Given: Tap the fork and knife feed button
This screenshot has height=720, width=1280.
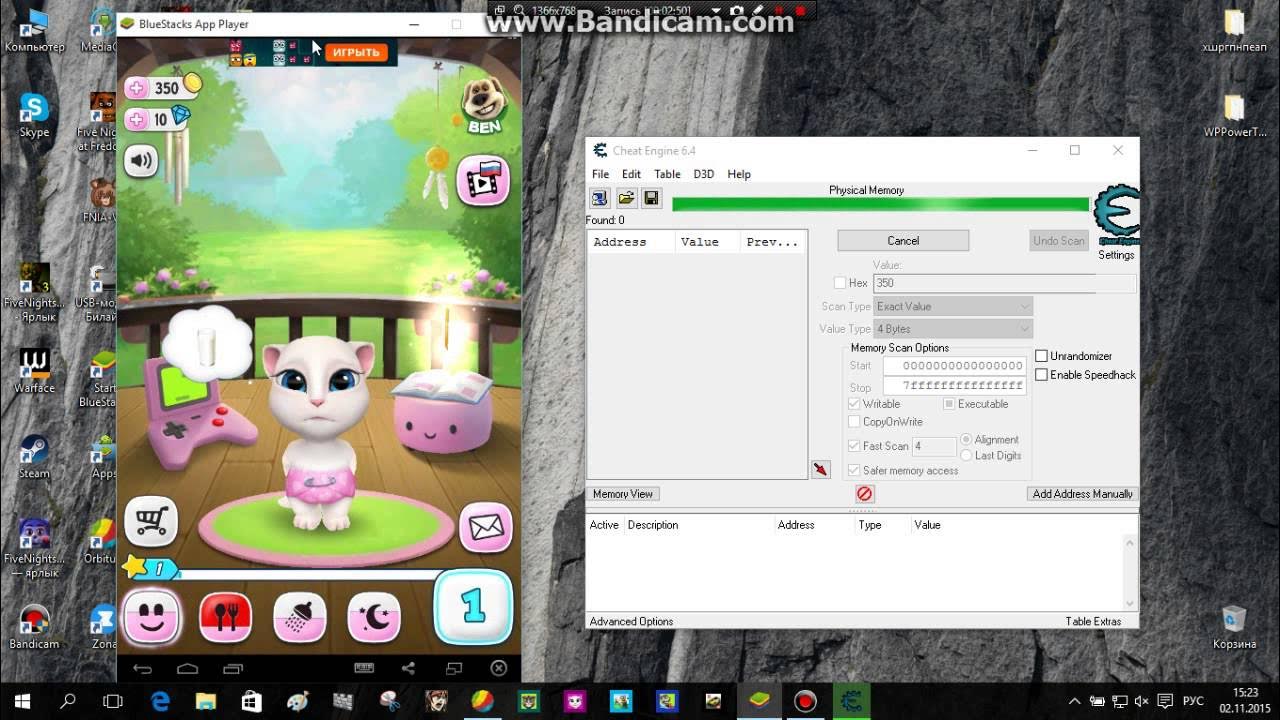Looking at the screenshot, I should click(226, 616).
